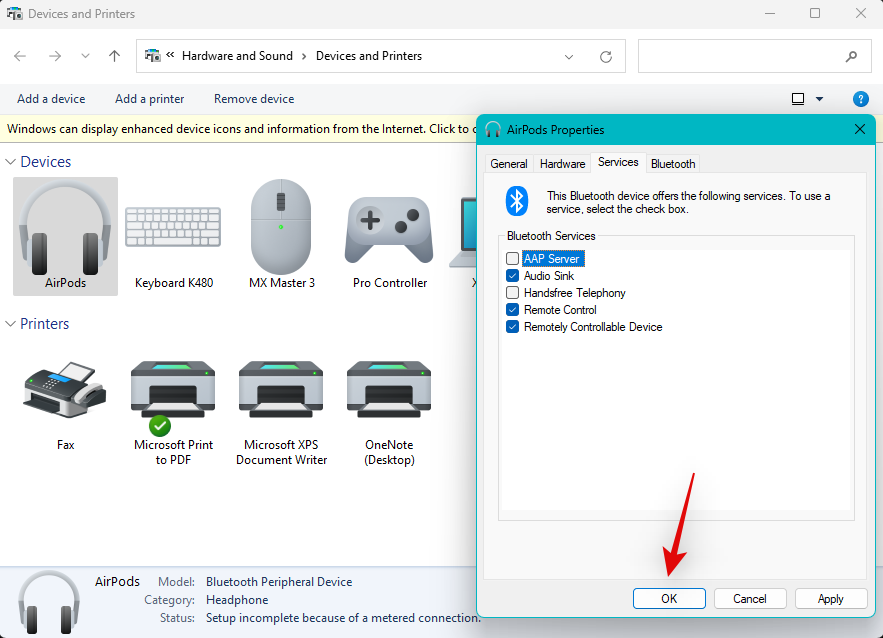Uncheck Remotely Controllable Device service

coord(512,327)
